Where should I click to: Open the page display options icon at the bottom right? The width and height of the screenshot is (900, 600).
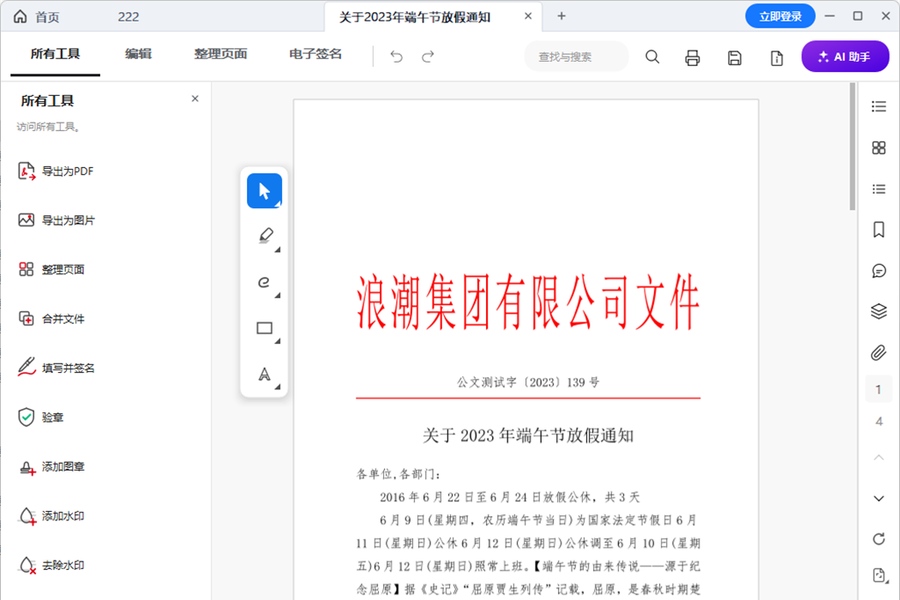880,575
